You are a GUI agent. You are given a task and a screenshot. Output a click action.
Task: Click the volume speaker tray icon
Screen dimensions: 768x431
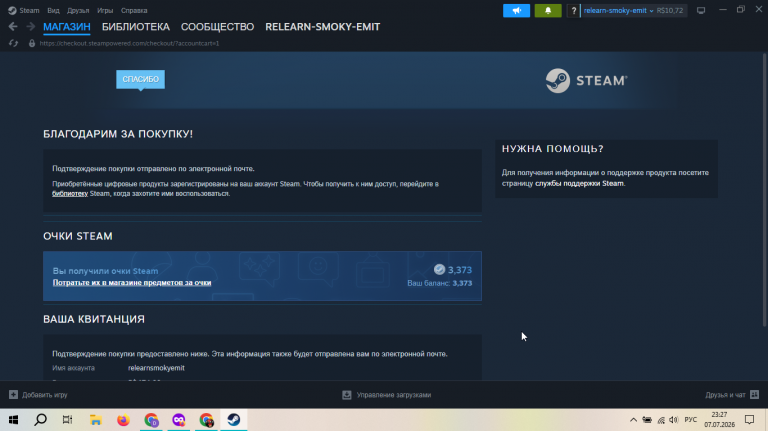tap(674, 420)
